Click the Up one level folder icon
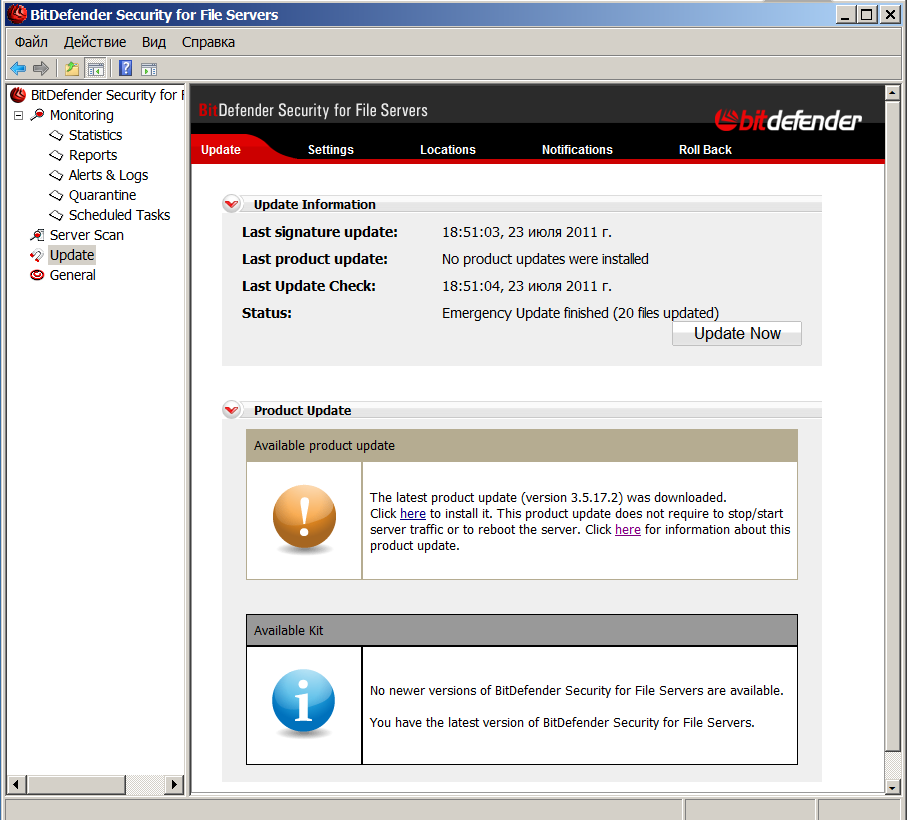 pos(72,69)
